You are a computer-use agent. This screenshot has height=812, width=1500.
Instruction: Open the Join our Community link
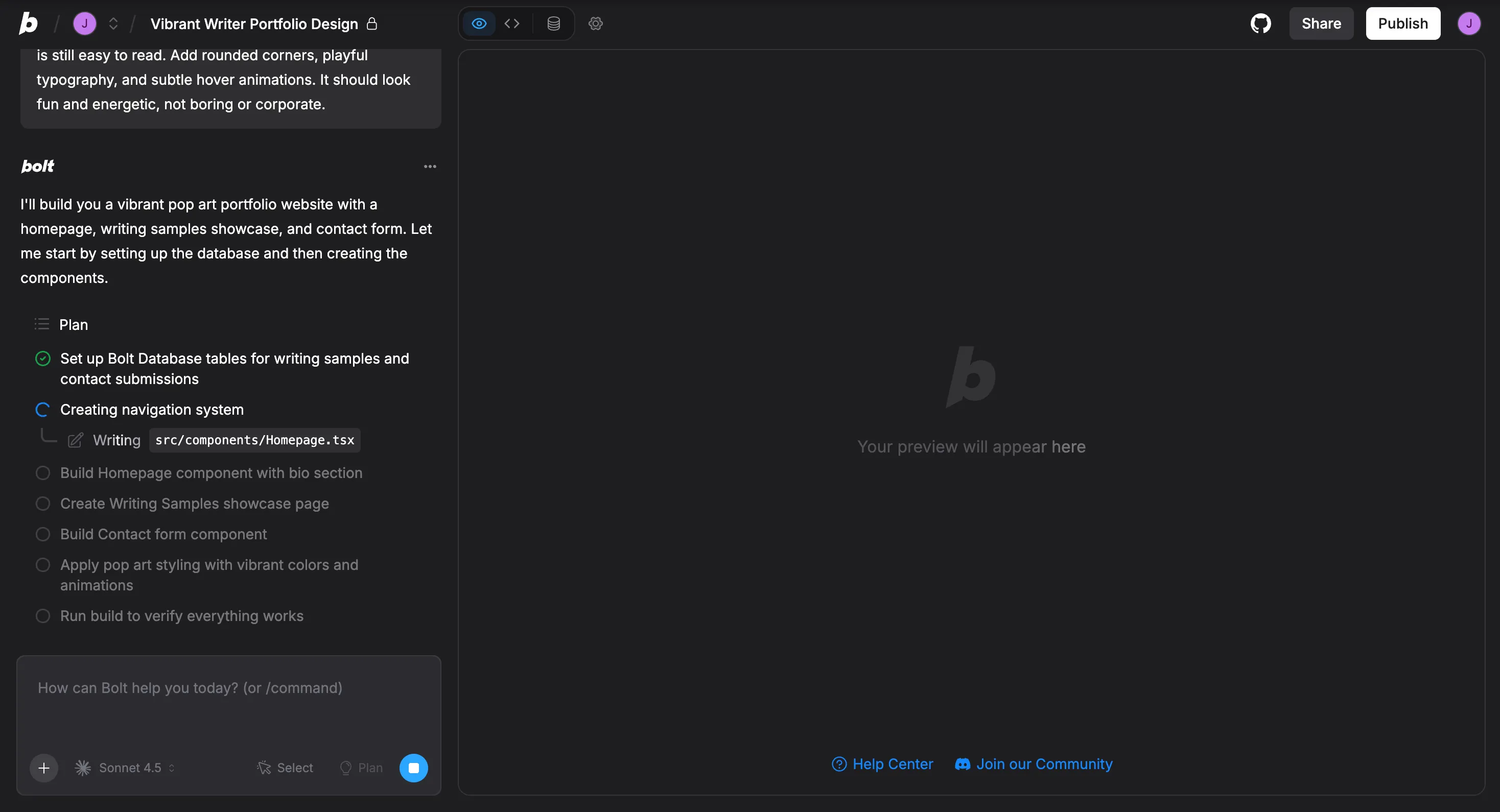1034,763
